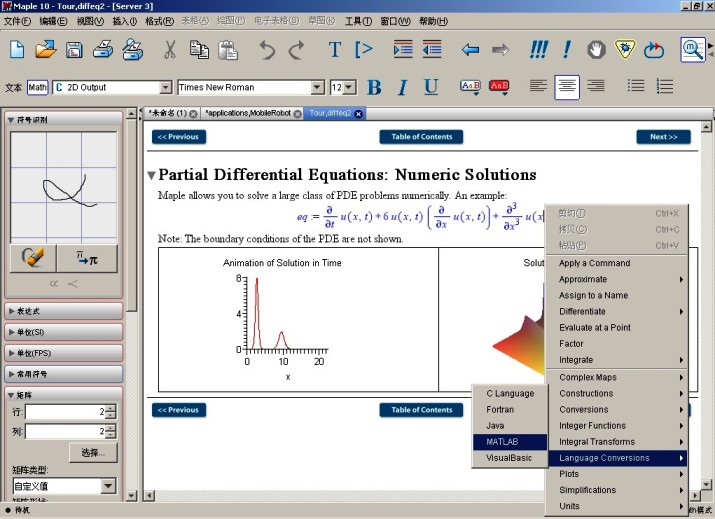
Task: Choose Differentiate from the context menu
Action: tap(617, 311)
